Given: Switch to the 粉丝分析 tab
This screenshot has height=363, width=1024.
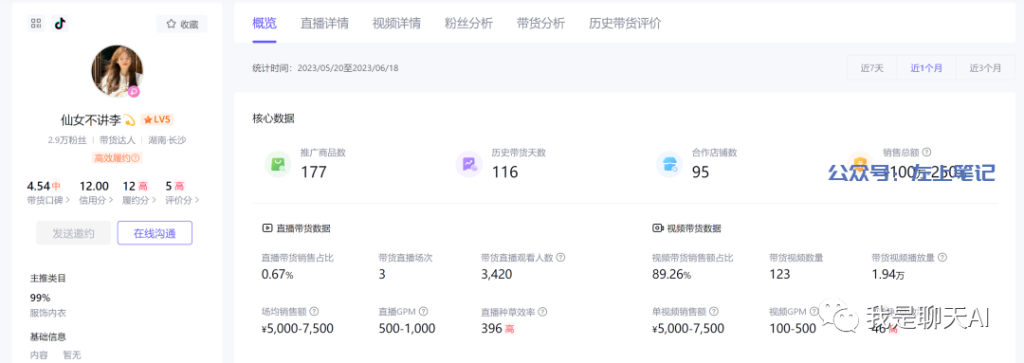Looking at the screenshot, I should [x=468, y=24].
